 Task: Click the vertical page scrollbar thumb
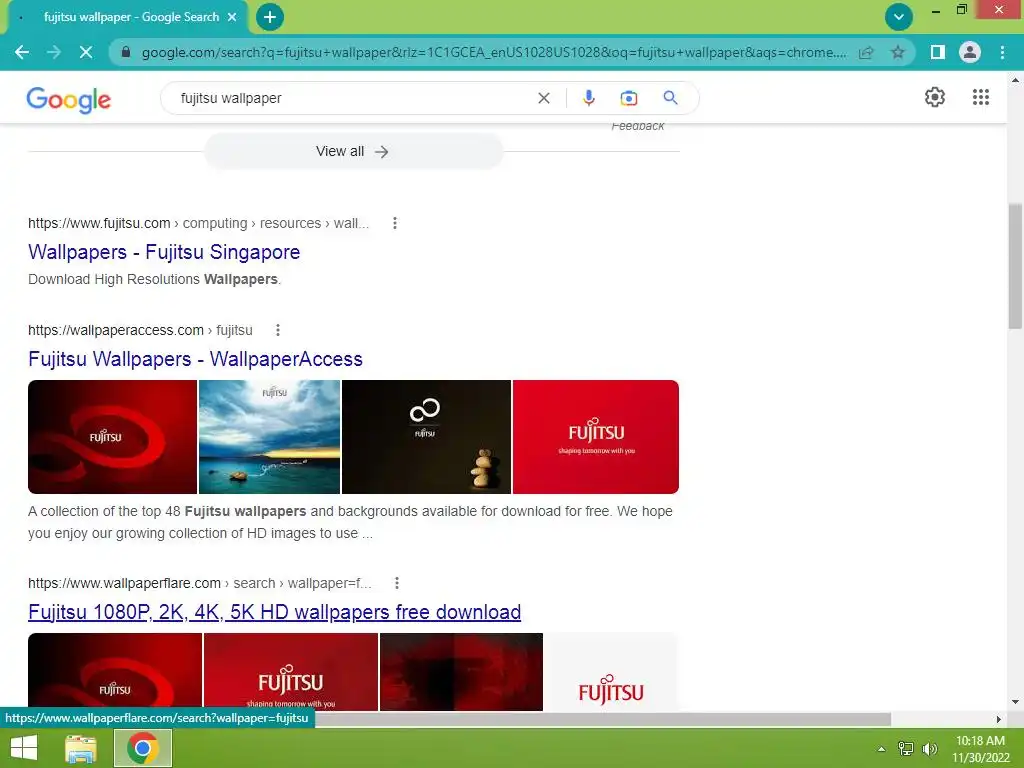tap(1016, 266)
